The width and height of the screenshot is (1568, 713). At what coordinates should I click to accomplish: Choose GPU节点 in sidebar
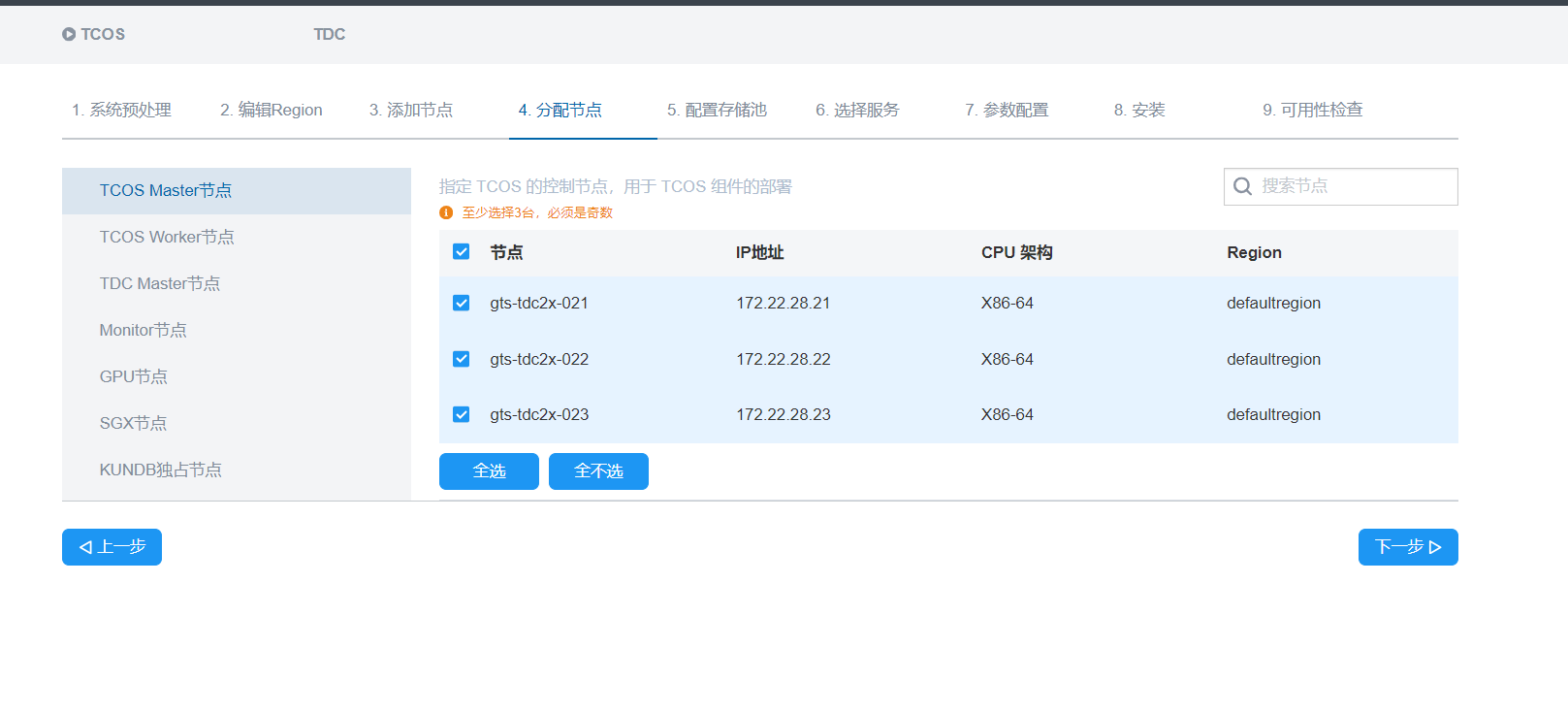237,376
